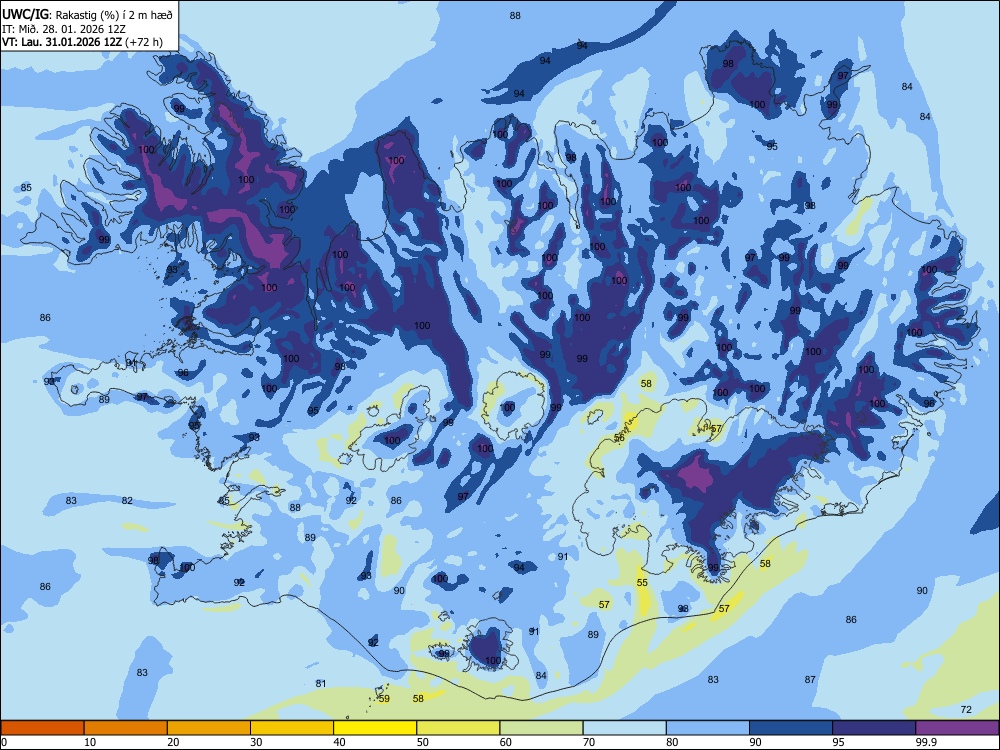Select the map value '55' in the yellow patch
This screenshot has width=1000, height=750.
(x=642, y=582)
